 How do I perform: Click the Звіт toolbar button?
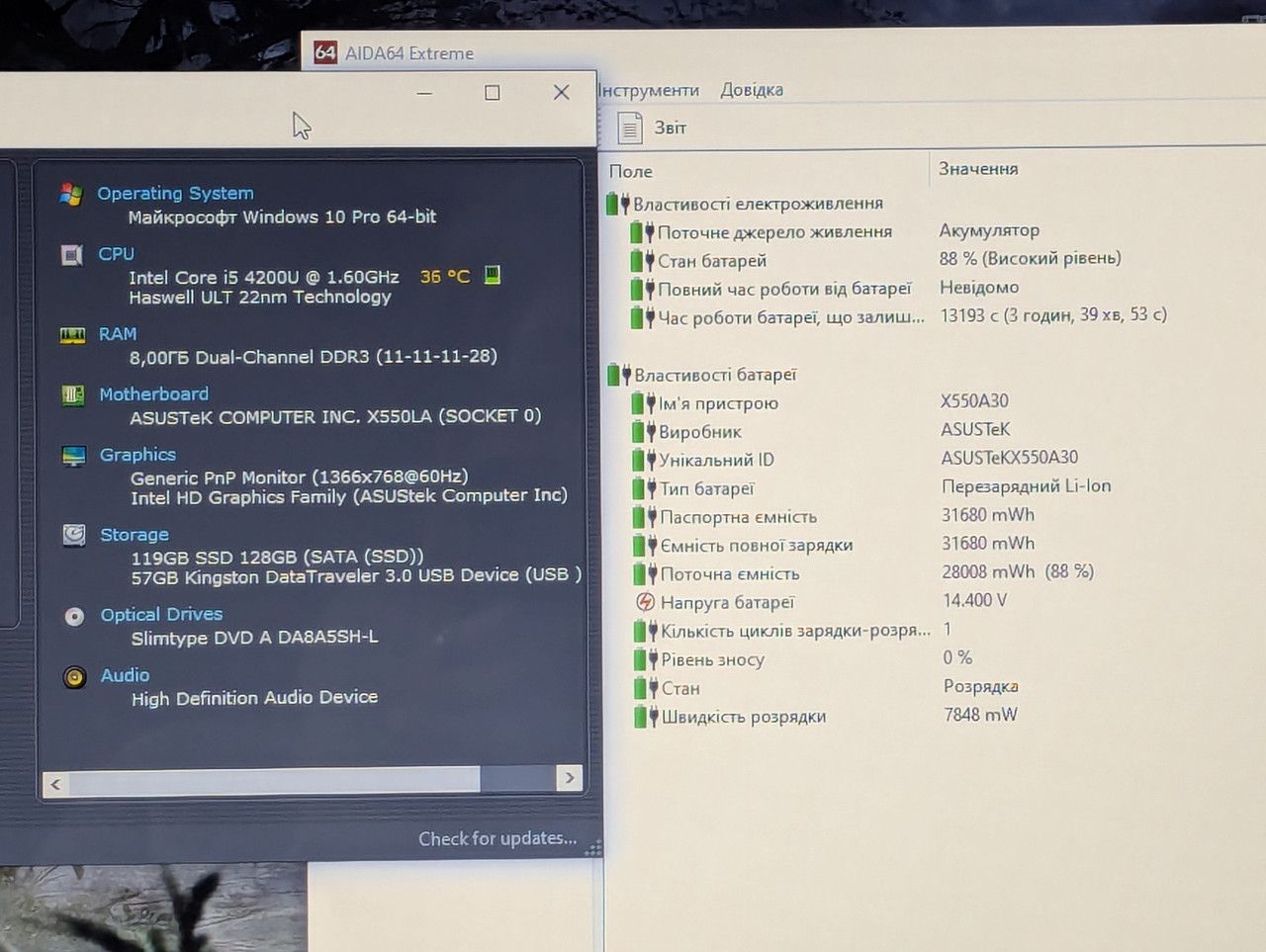click(653, 129)
